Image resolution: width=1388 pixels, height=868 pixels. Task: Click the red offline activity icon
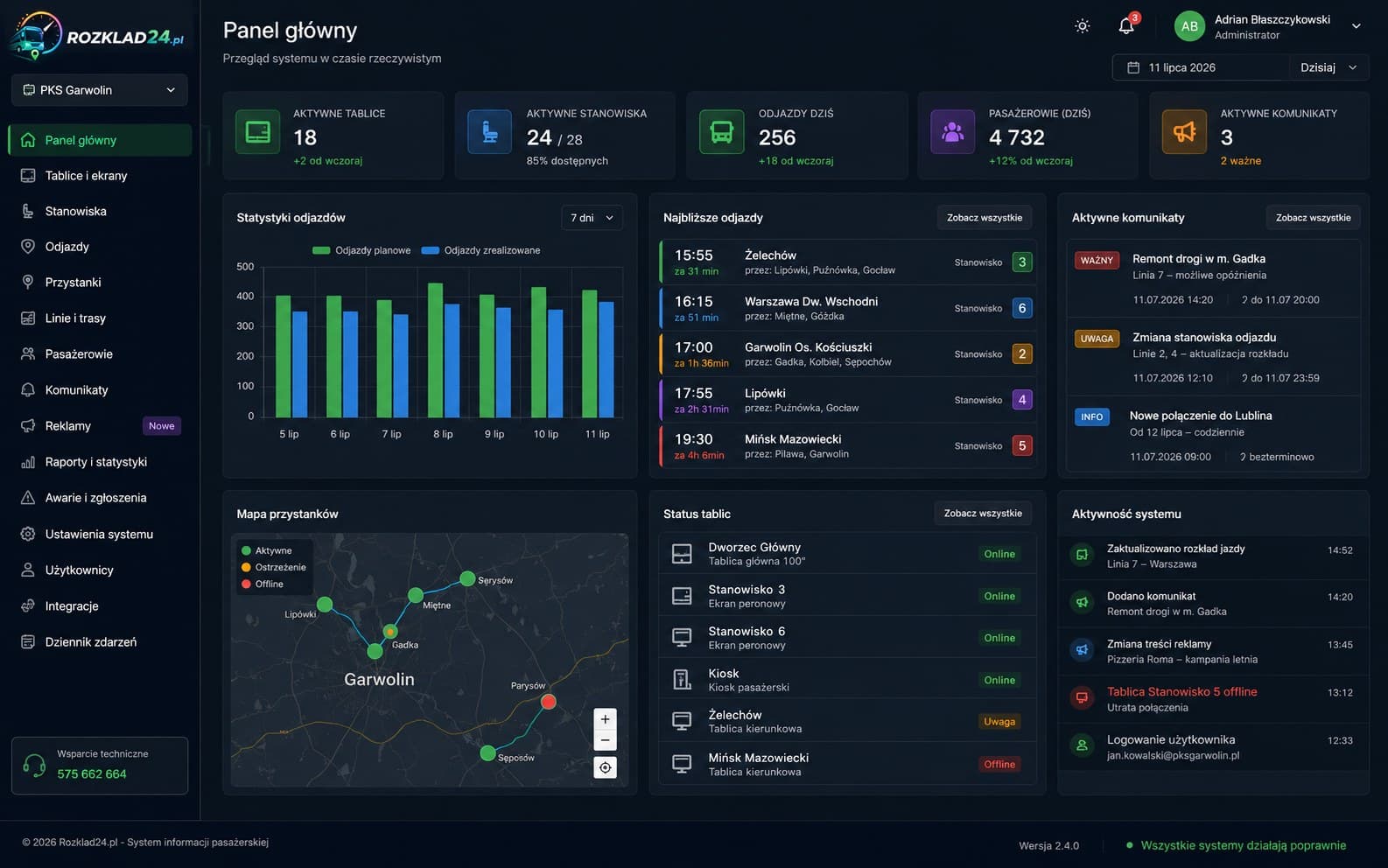[x=1082, y=698]
